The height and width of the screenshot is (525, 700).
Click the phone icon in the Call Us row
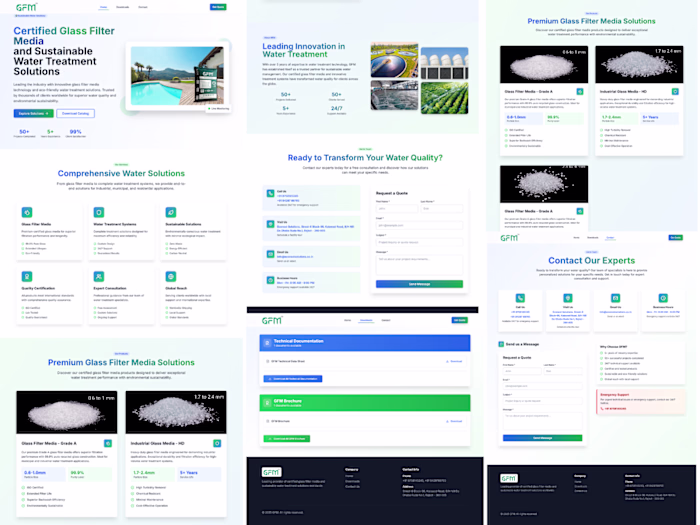(x=271, y=193)
